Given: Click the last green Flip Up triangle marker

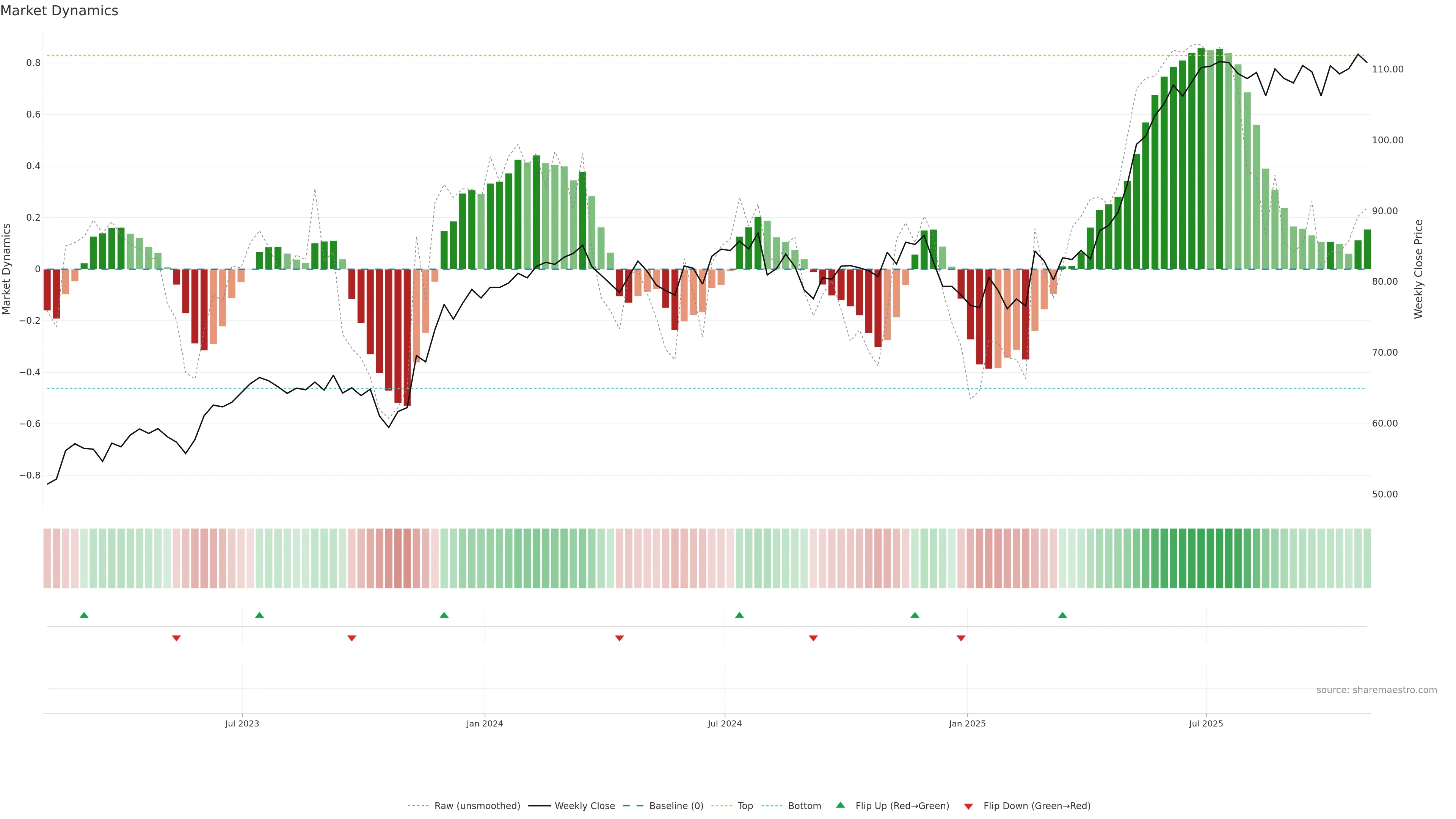Looking at the screenshot, I should pos(1062,615).
